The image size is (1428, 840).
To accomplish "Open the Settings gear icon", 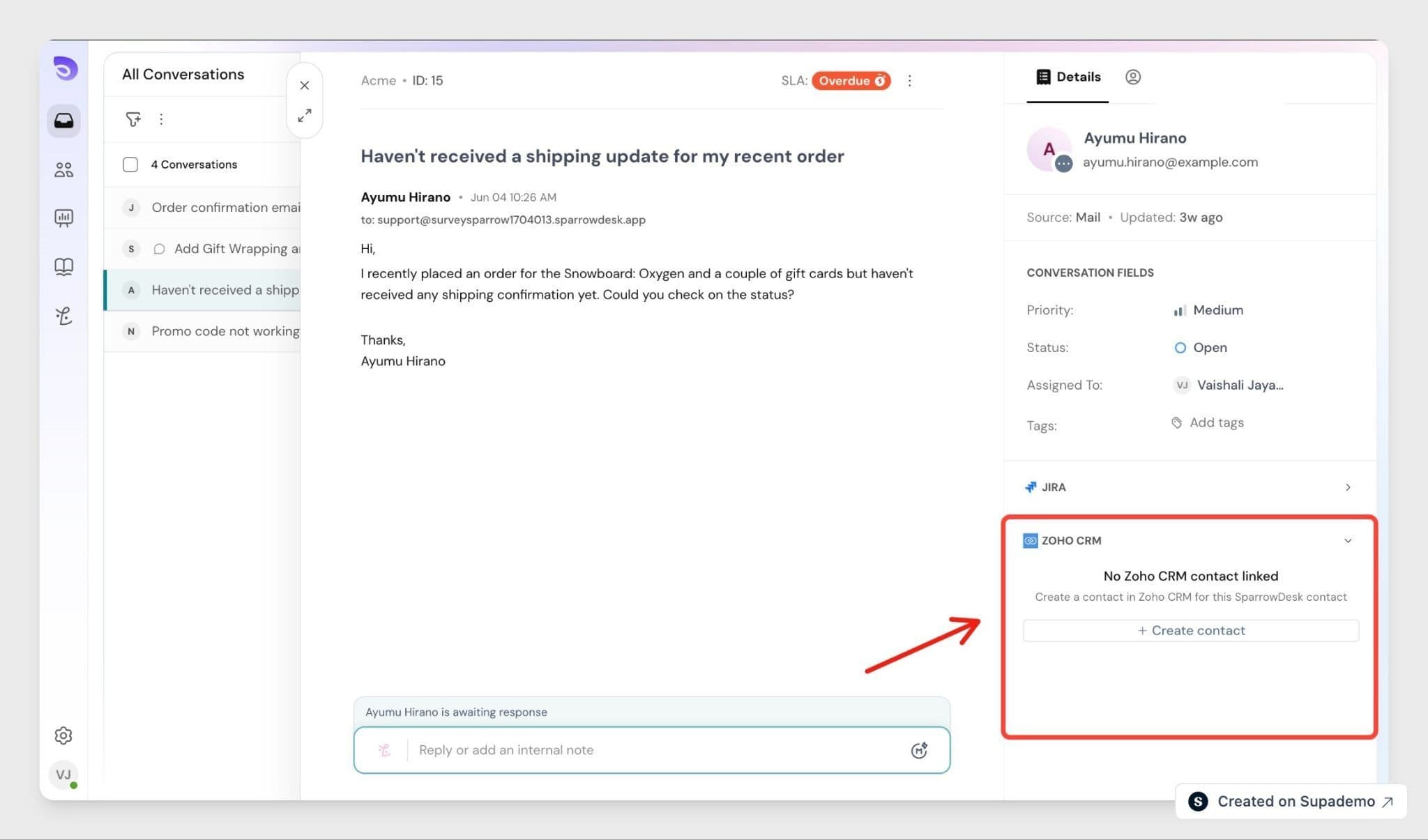I will 63,735.
